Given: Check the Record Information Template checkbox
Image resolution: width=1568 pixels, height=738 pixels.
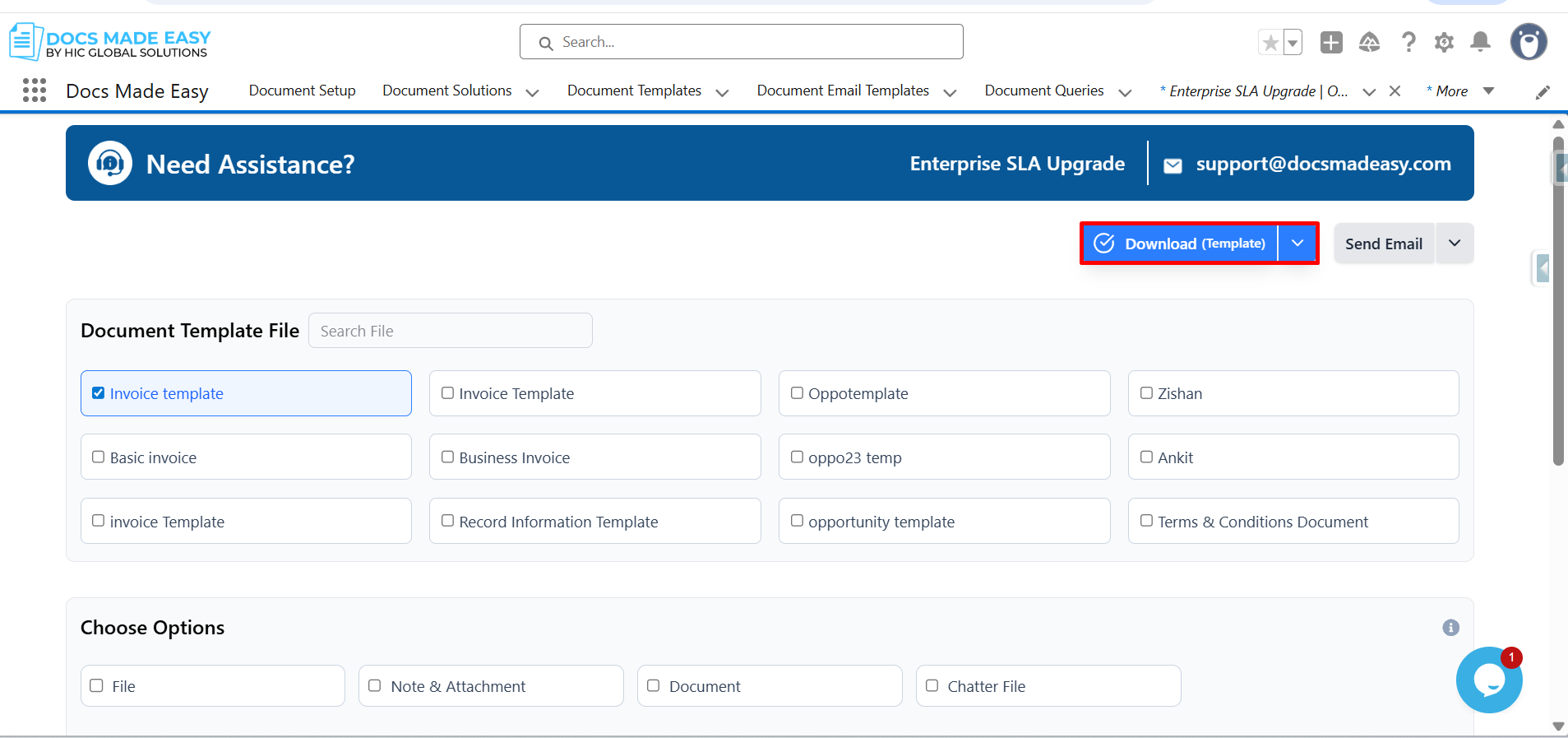Looking at the screenshot, I should coord(447,521).
